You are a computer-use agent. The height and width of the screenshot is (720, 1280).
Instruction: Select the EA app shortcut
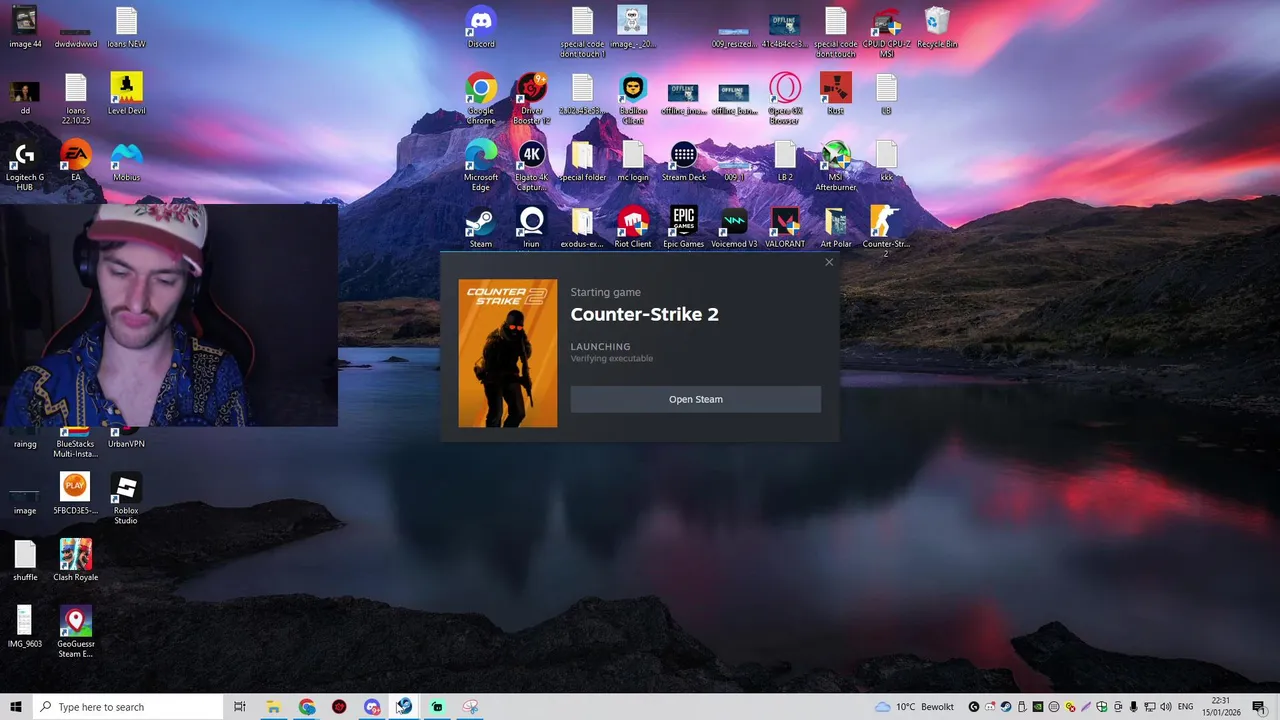pyautogui.click(x=75, y=161)
